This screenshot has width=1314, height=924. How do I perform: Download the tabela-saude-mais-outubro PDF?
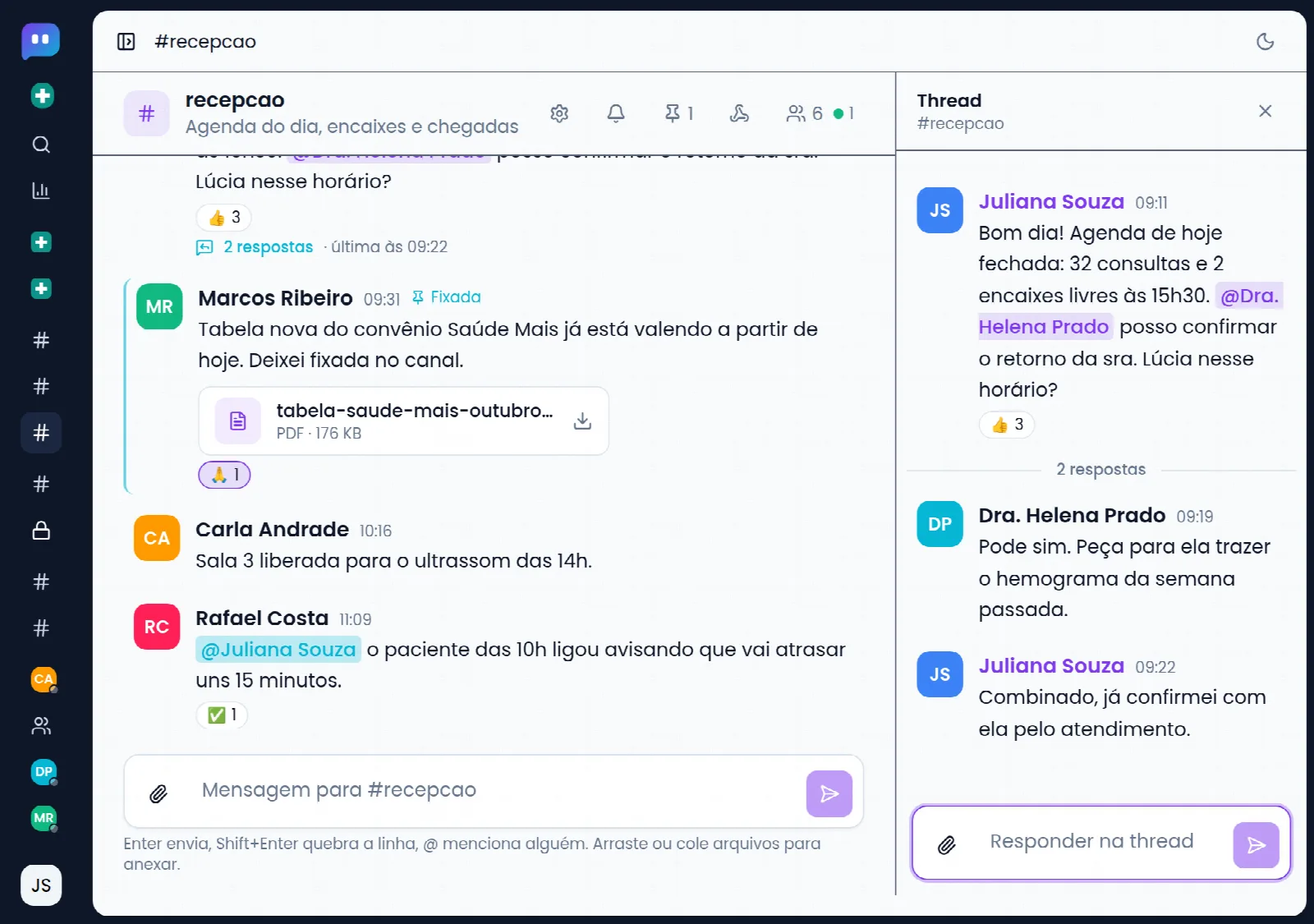point(582,421)
